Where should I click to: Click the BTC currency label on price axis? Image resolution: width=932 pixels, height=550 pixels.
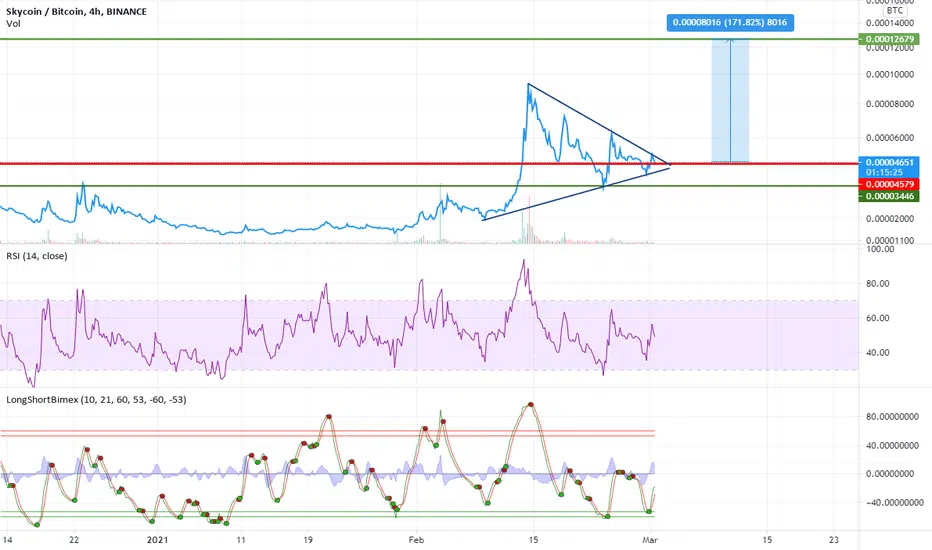(x=894, y=10)
